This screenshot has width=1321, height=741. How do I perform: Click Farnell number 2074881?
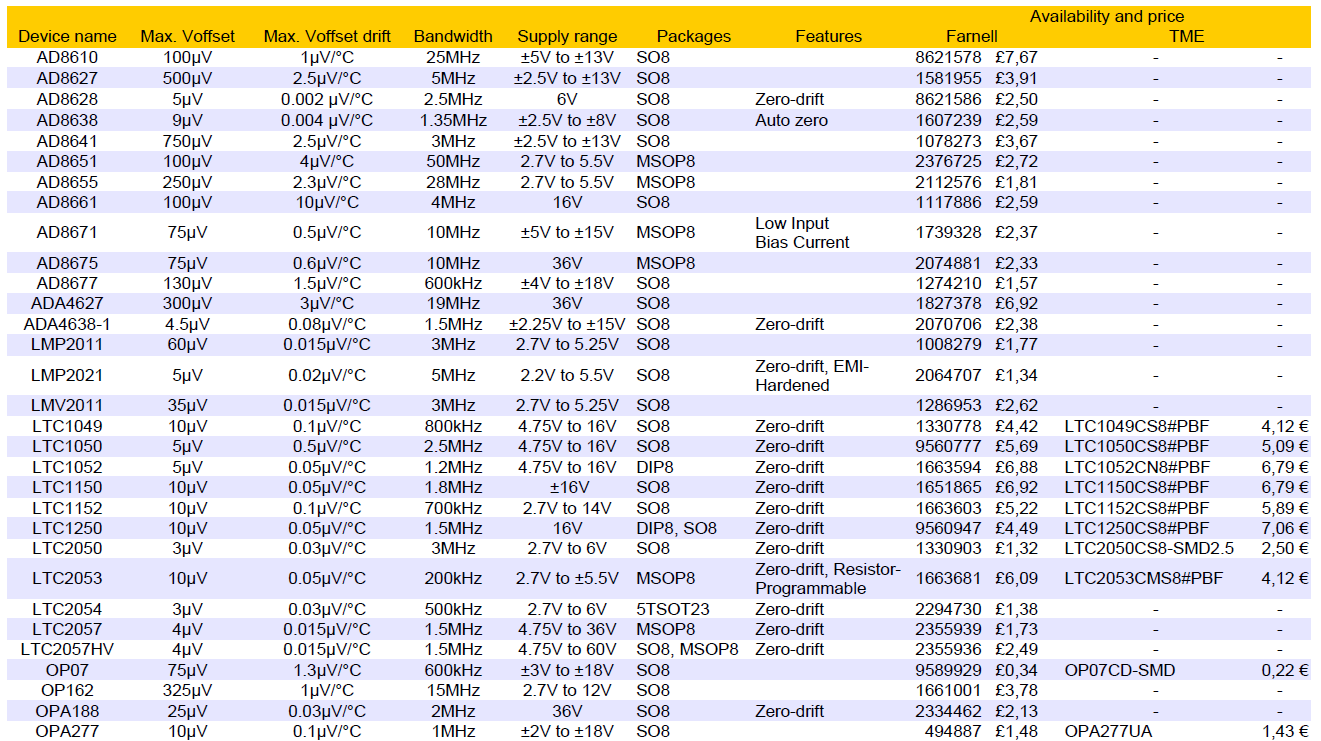(949, 263)
